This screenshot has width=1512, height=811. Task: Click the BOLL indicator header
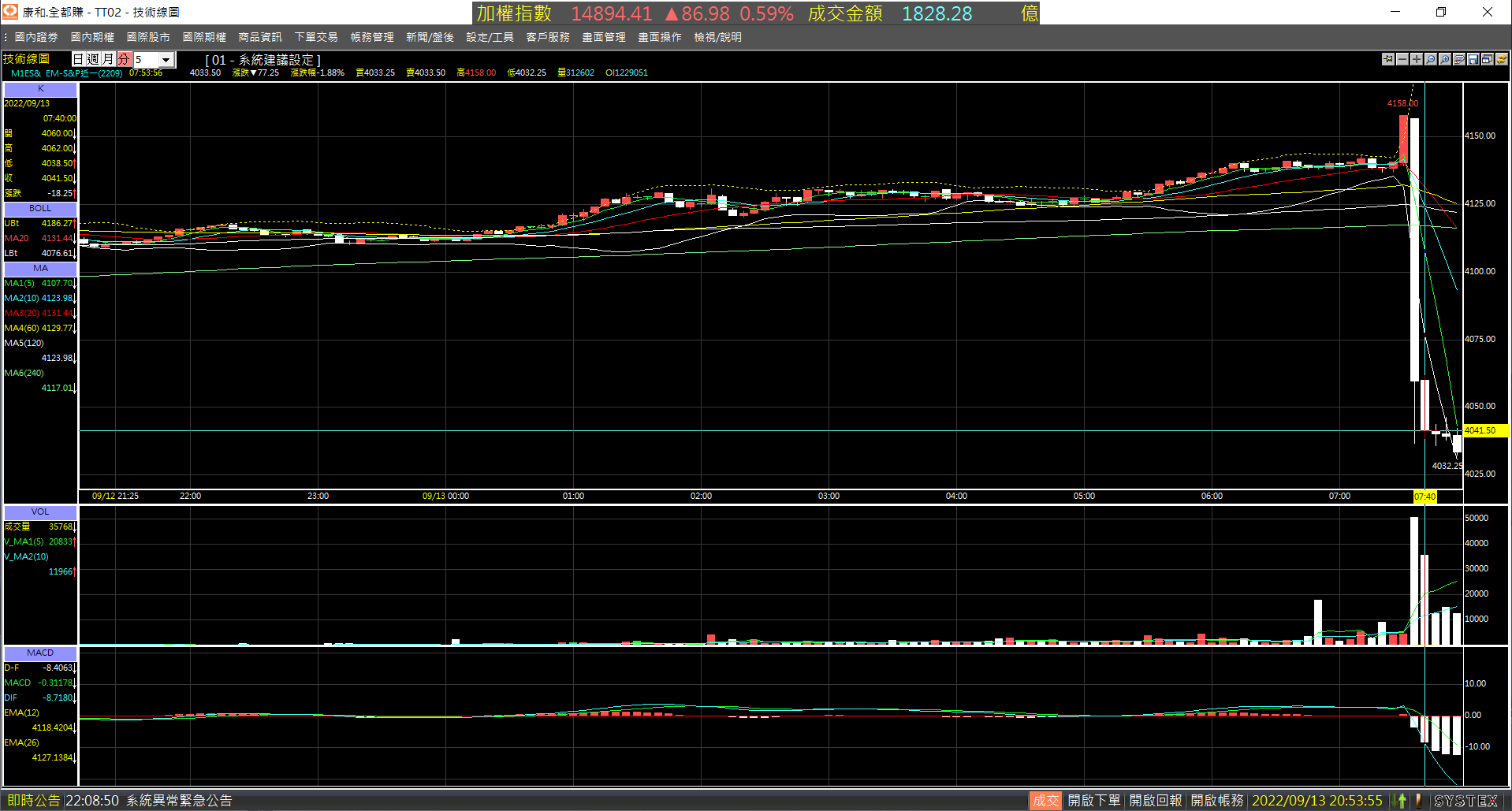tap(41, 209)
